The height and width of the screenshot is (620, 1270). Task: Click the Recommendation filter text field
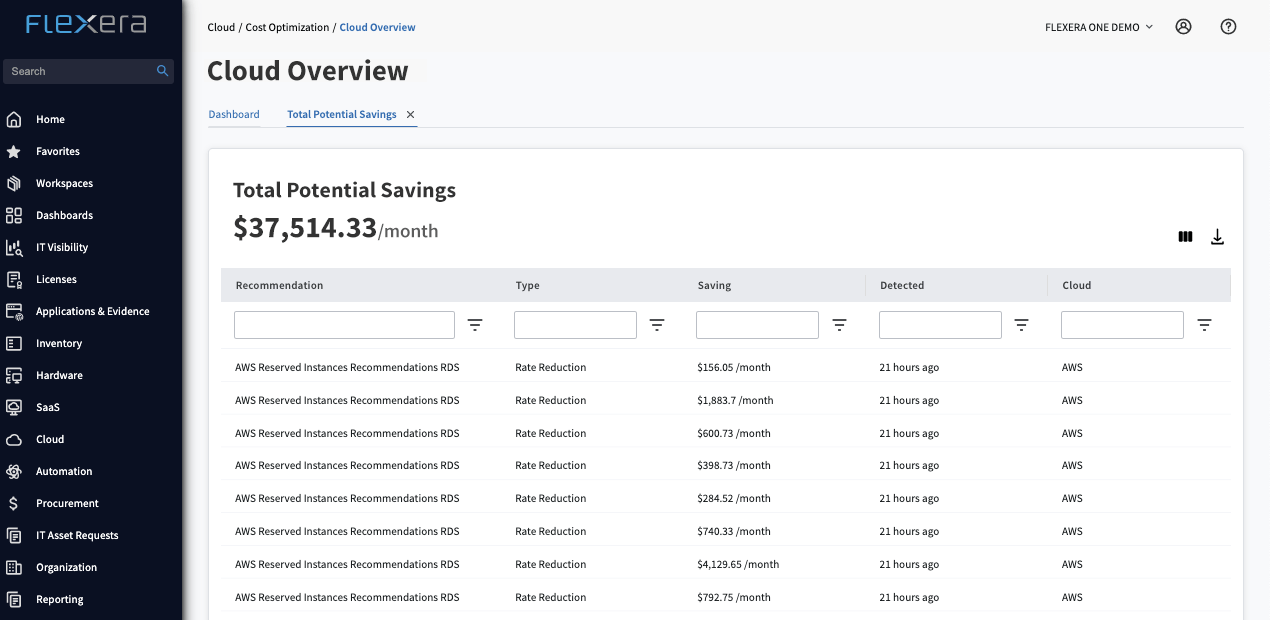click(x=344, y=325)
